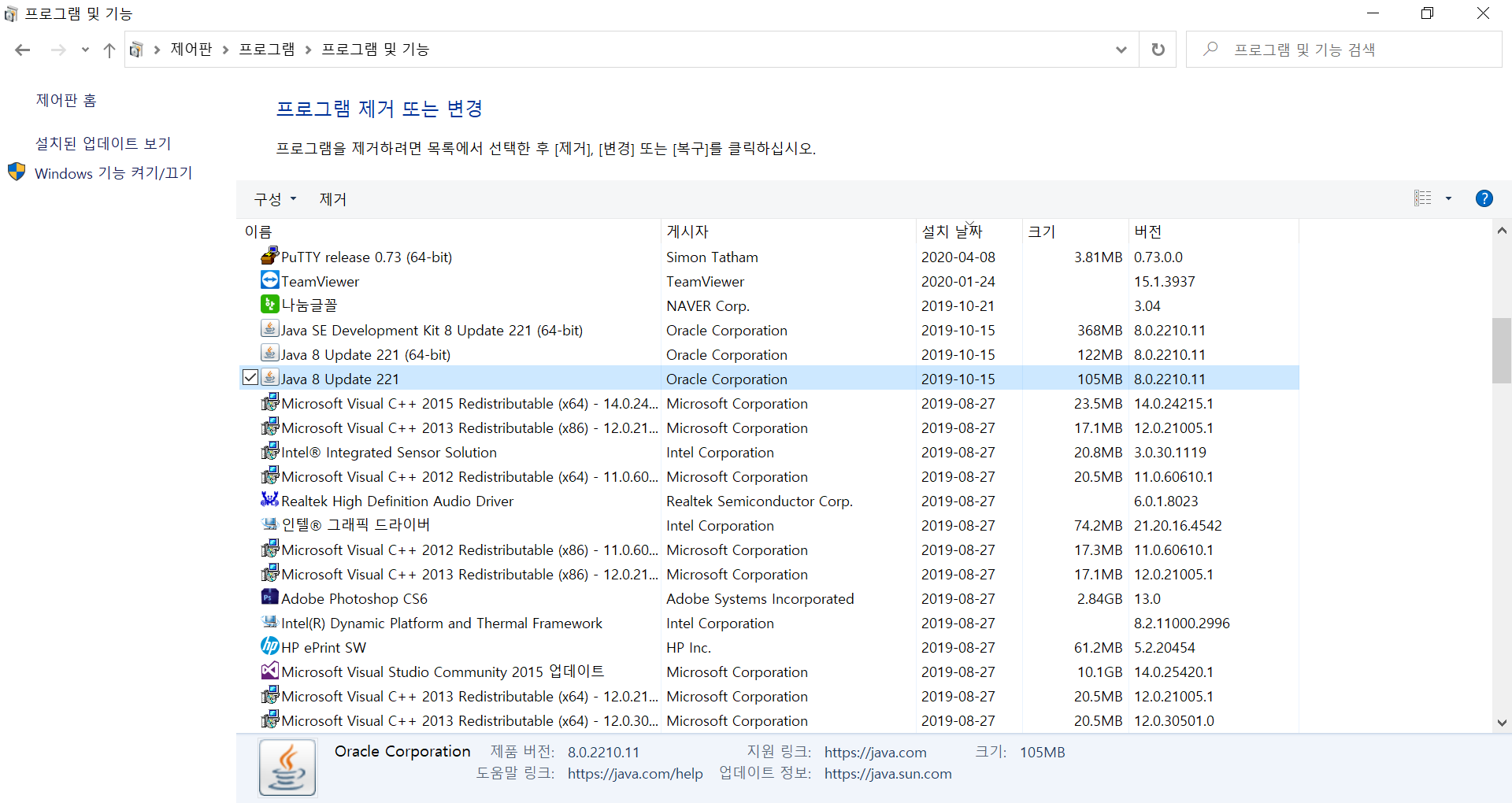Expand the address bar history dropdown
The image size is (1512, 803).
1121,50
